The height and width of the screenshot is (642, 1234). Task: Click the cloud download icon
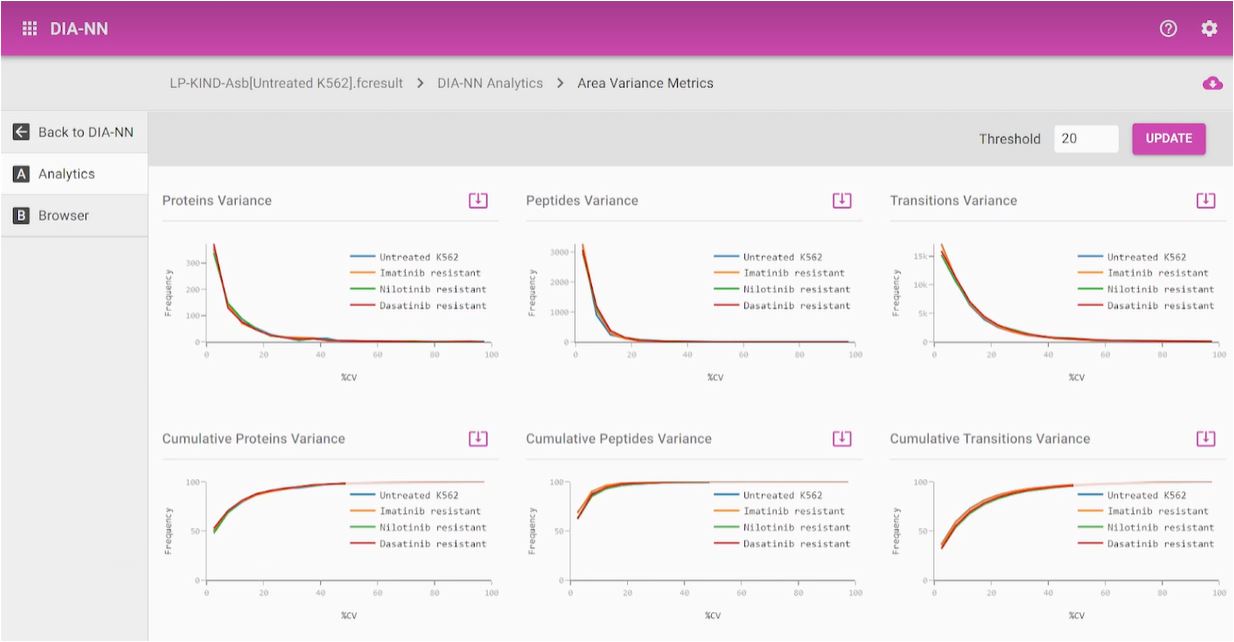coord(1212,83)
